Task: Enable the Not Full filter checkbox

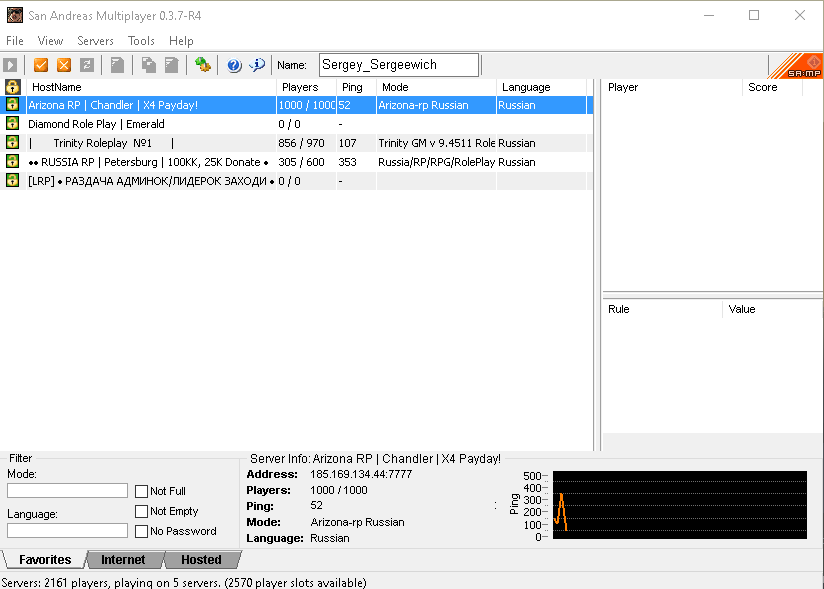Action: (141, 491)
